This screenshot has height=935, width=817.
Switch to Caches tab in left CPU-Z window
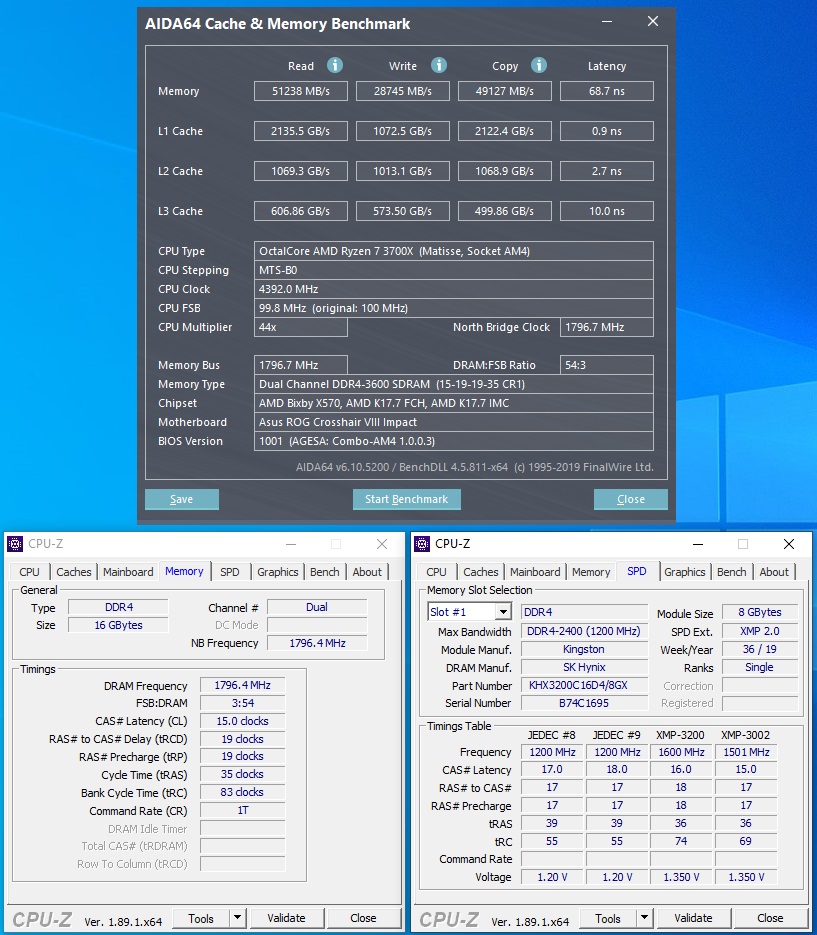point(74,572)
